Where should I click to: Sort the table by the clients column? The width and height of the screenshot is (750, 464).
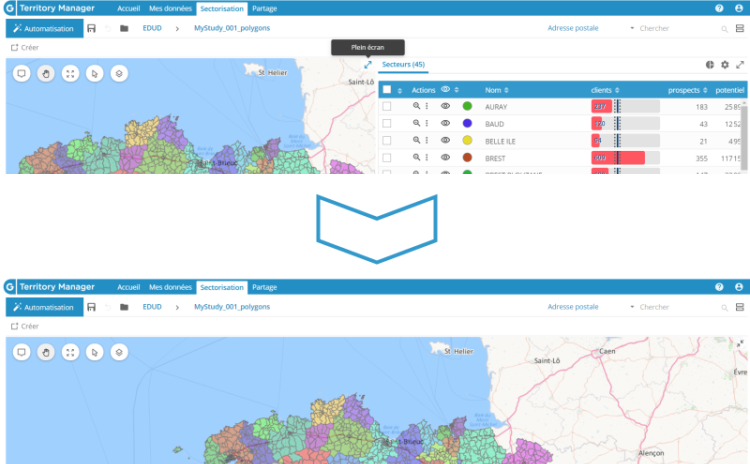click(x=605, y=90)
